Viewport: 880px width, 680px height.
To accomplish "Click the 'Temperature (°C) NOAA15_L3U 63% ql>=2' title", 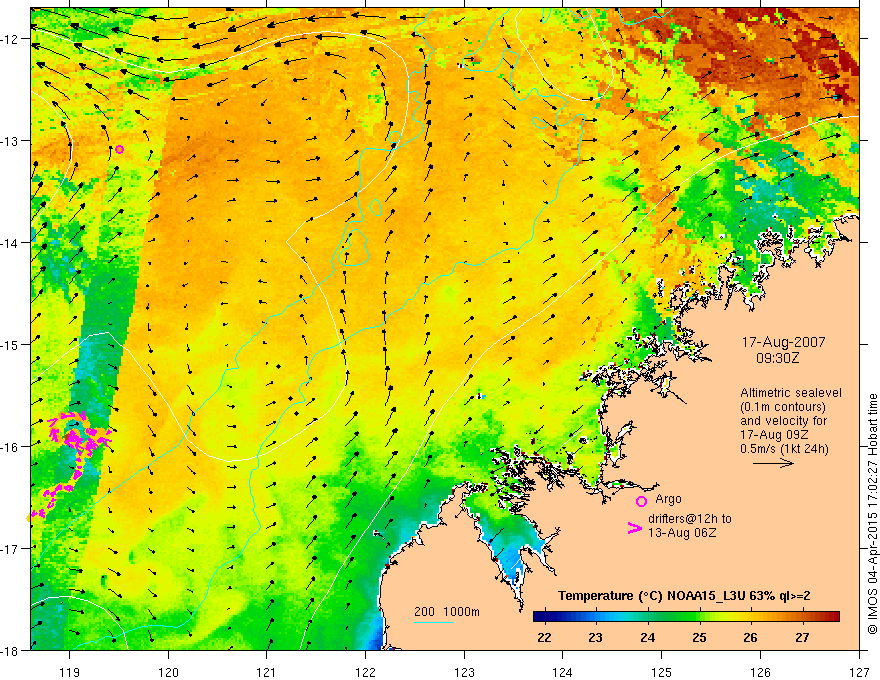I will point(684,596).
